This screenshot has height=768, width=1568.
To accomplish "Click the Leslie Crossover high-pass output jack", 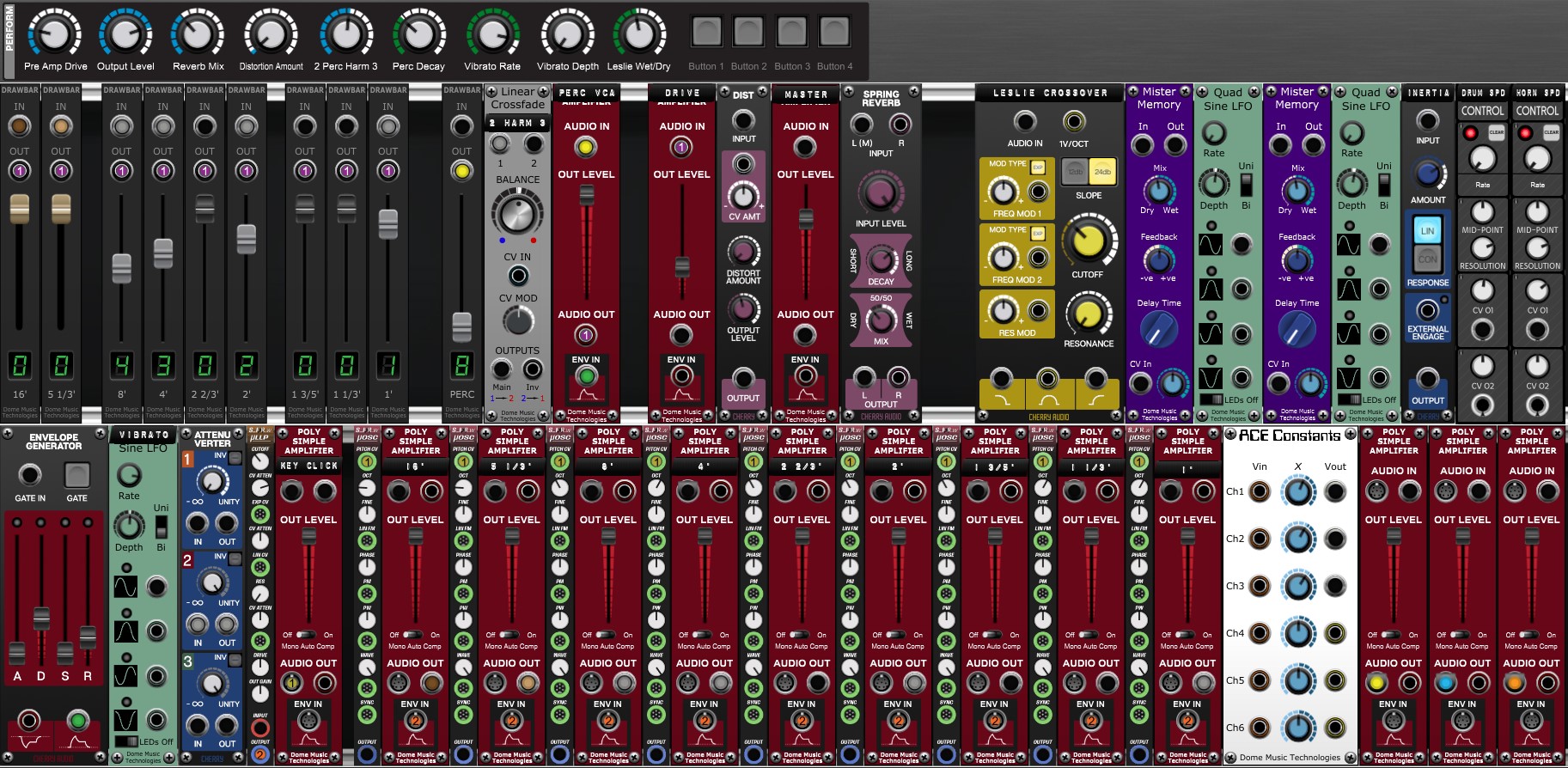I will tap(1095, 377).
